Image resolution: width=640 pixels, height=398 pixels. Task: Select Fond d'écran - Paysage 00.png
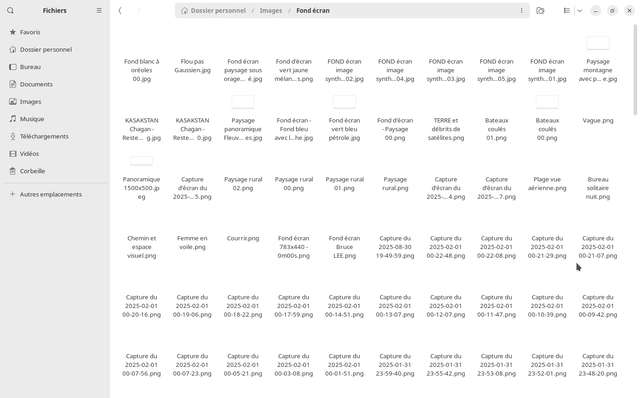(395, 129)
